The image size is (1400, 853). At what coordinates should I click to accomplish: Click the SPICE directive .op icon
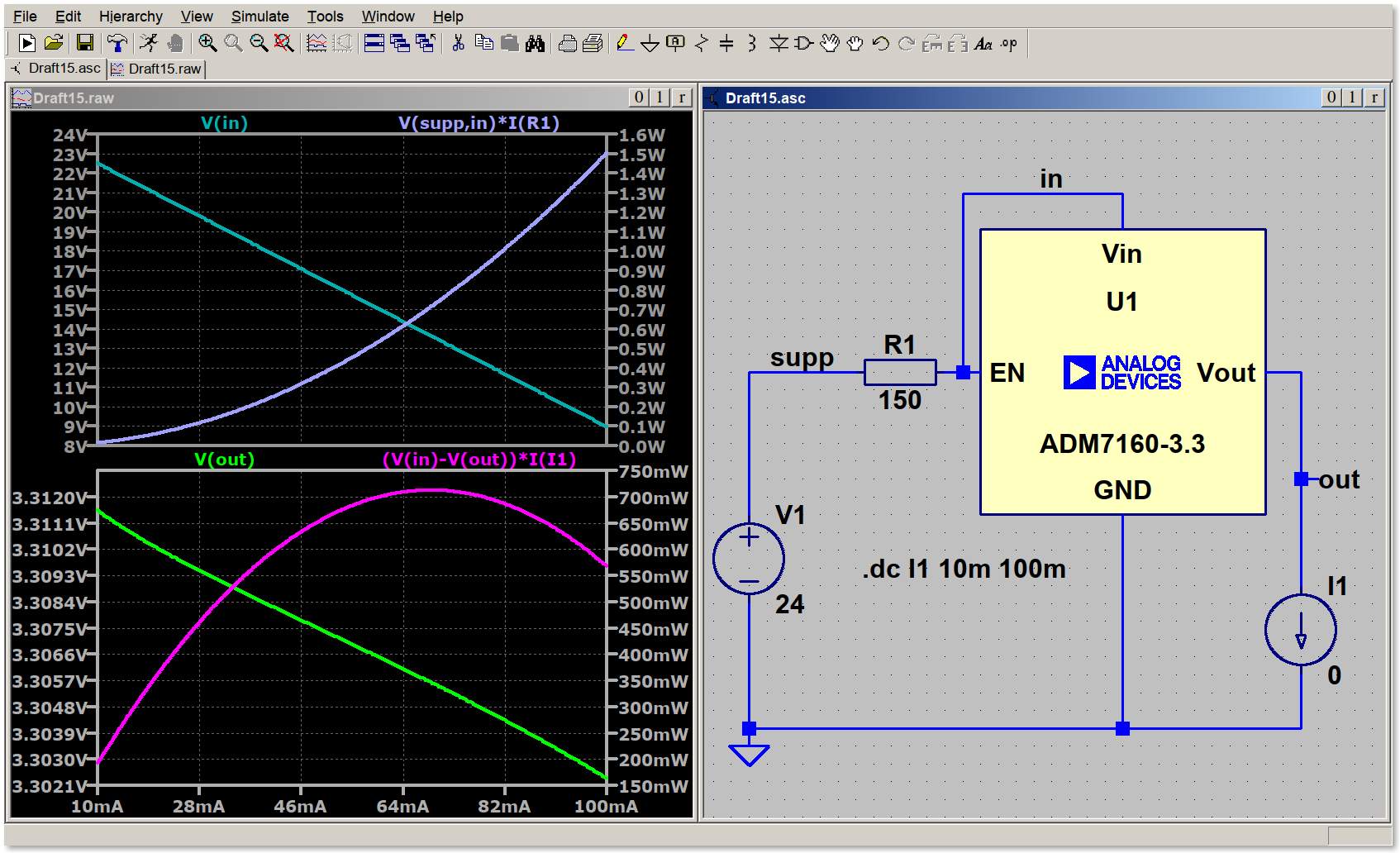[x=1009, y=44]
